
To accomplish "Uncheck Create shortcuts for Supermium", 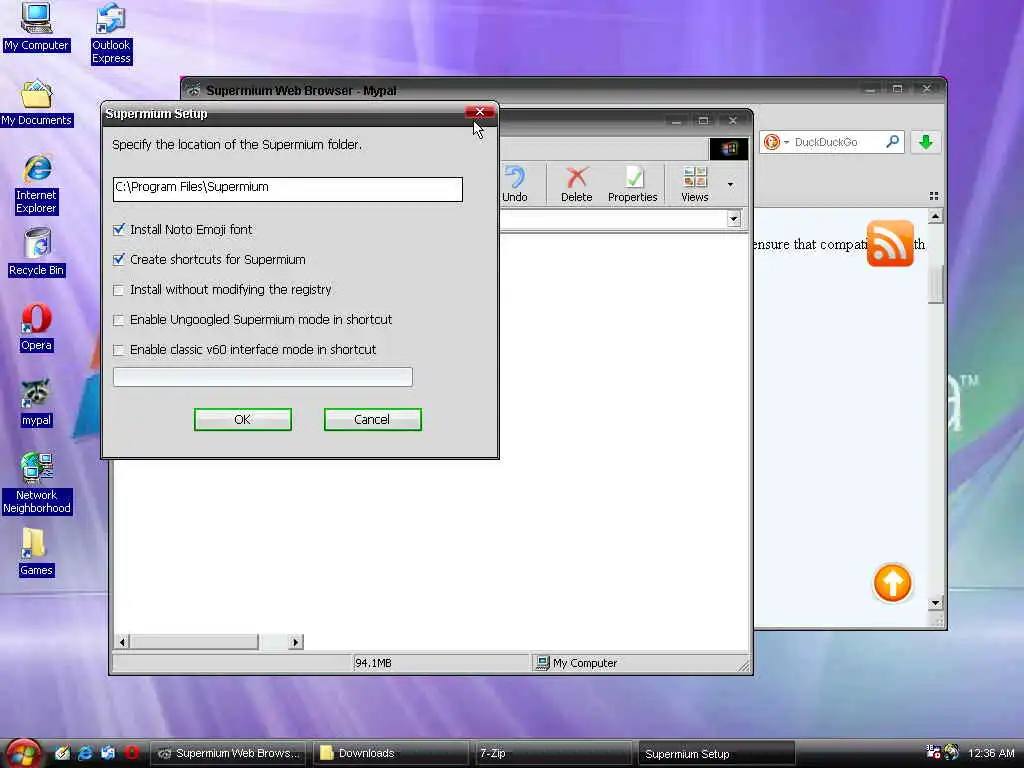I will [x=118, y=259].
